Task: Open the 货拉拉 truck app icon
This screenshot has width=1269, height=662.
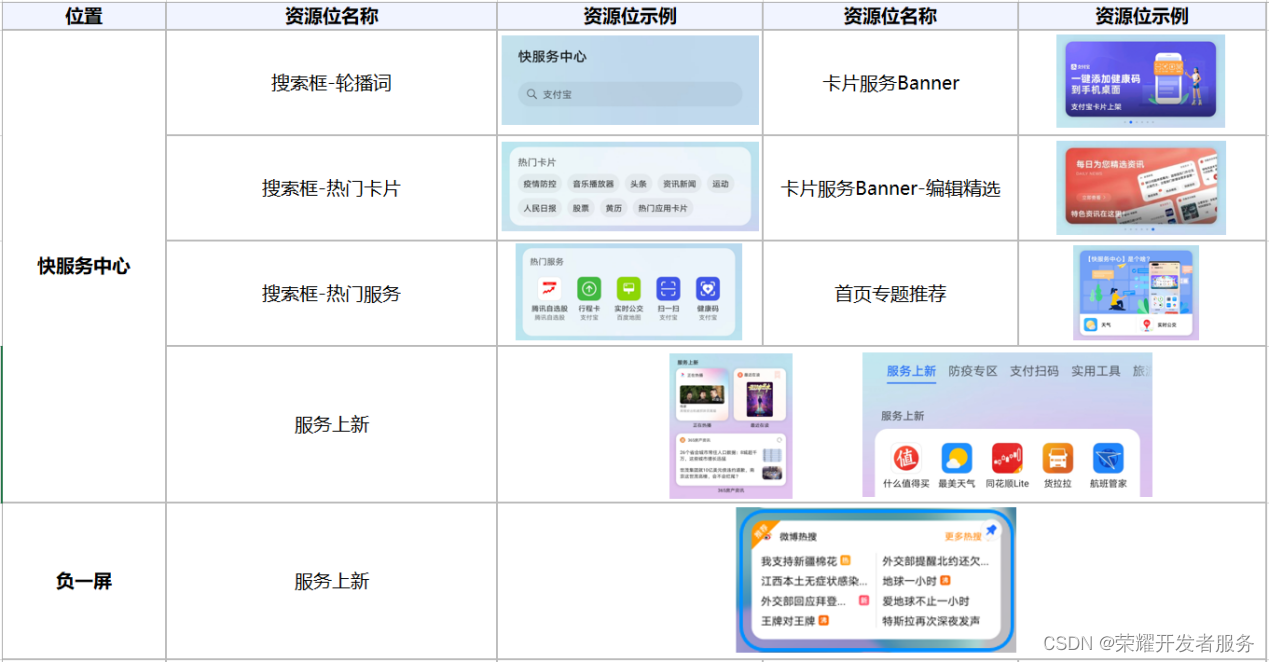Action: pyautogui.click(x=1057, y=458)
